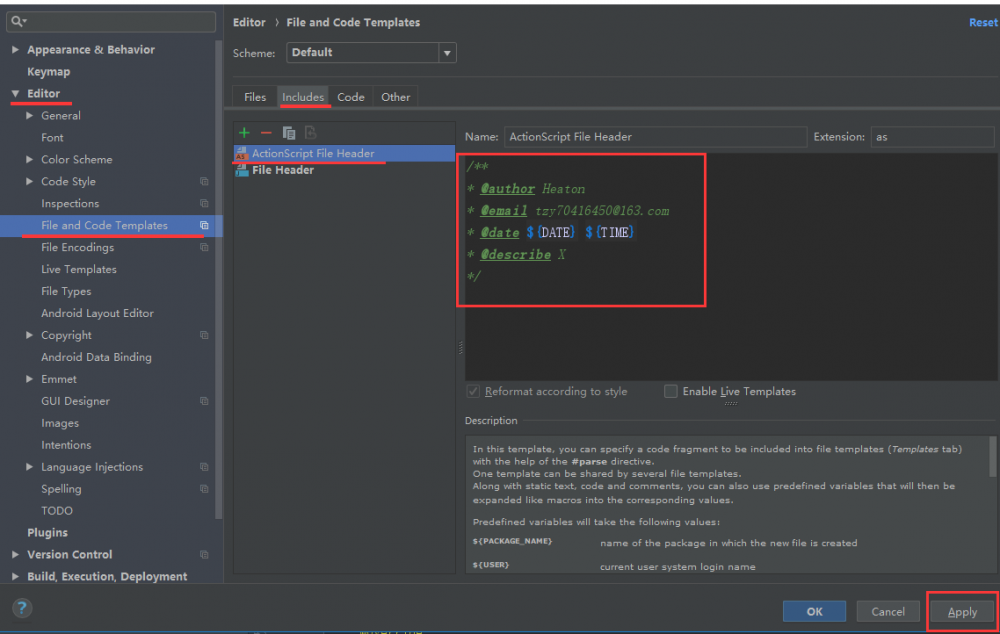Expand the Appearance & Behavior section
The height and width of the screenshot is (634, 1000).
15,49
